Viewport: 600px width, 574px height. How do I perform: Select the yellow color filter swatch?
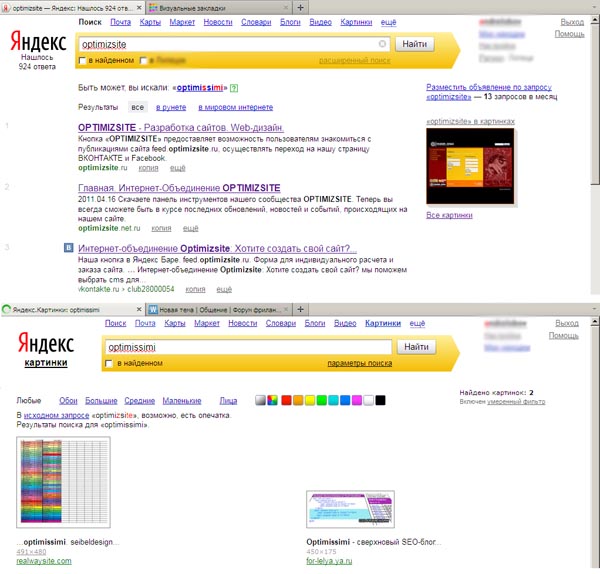[x=310, y=400]
